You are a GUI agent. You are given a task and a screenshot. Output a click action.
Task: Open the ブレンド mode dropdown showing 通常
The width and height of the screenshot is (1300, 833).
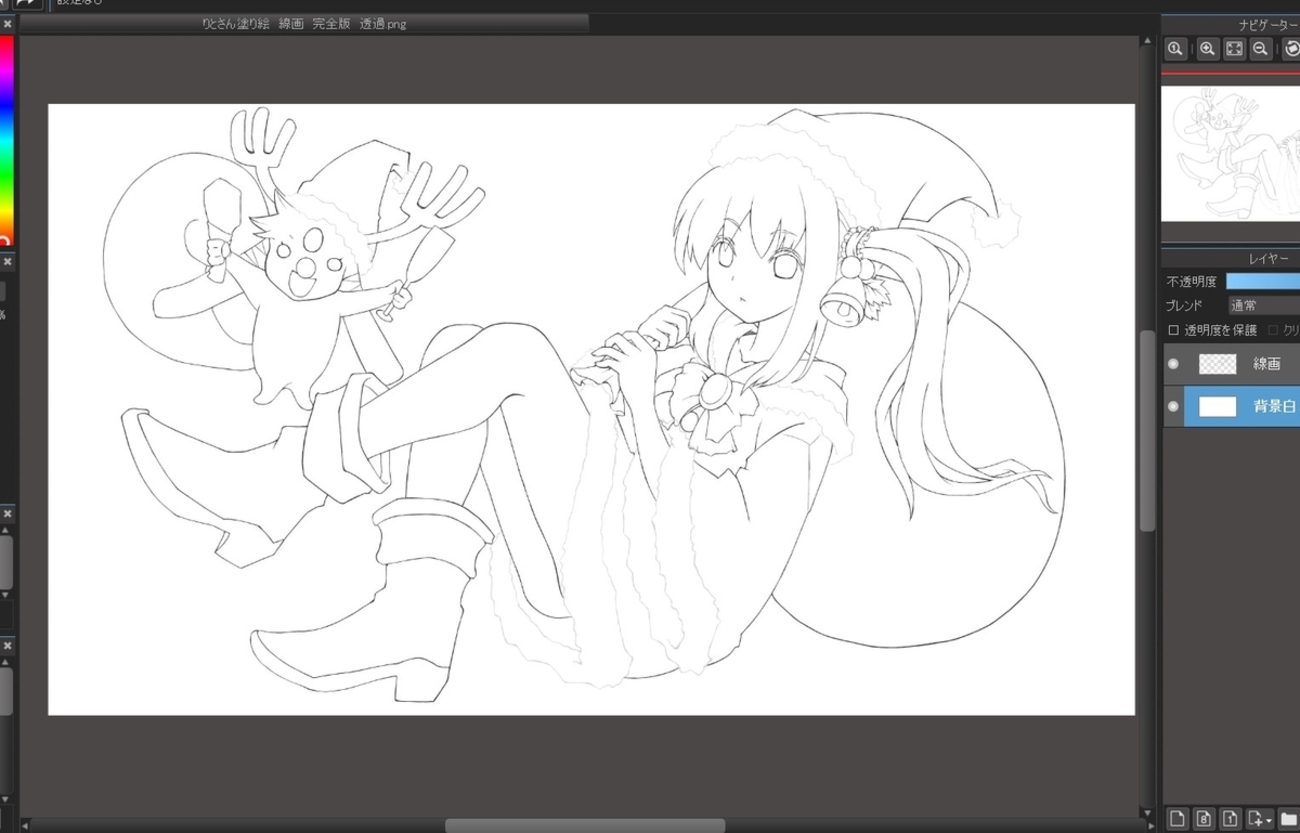pos(1263,306)
